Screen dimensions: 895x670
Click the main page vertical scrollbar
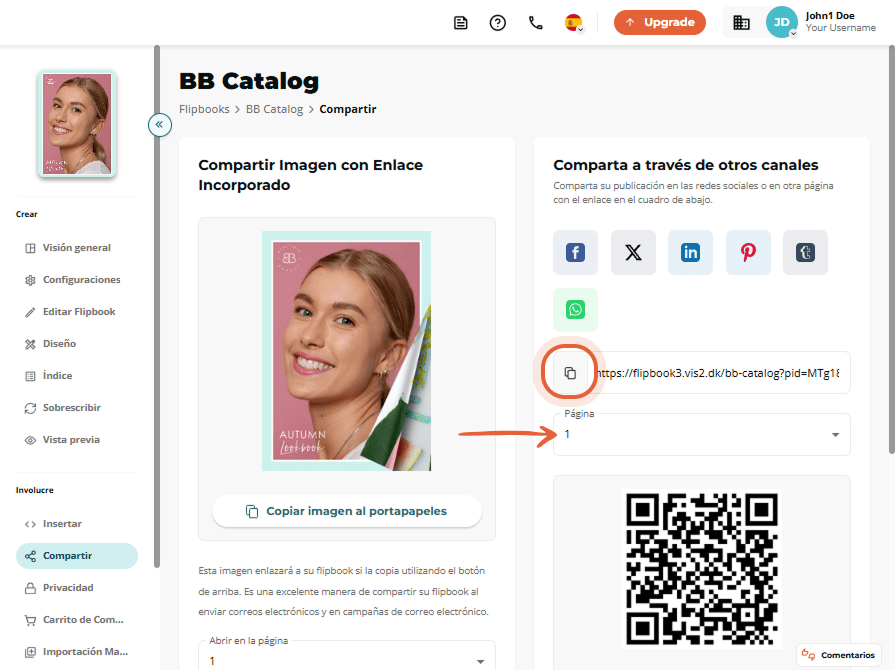(892, 250)
